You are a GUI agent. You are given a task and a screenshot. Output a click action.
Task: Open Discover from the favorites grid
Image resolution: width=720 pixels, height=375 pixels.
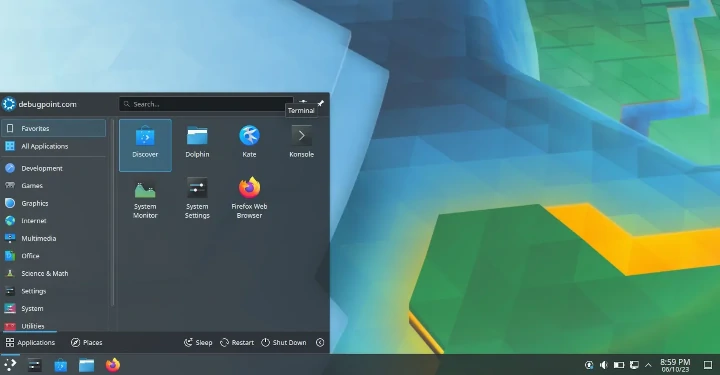(145, 145)
